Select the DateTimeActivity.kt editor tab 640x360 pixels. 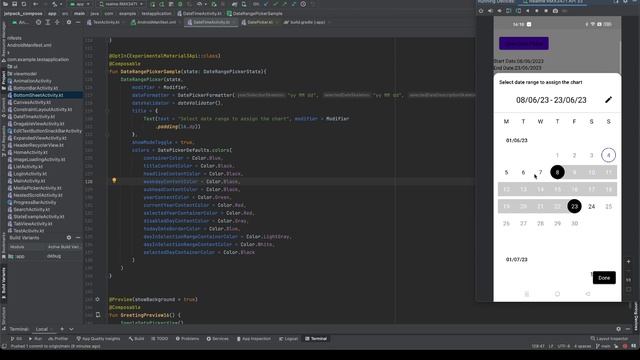click(211, 22)
